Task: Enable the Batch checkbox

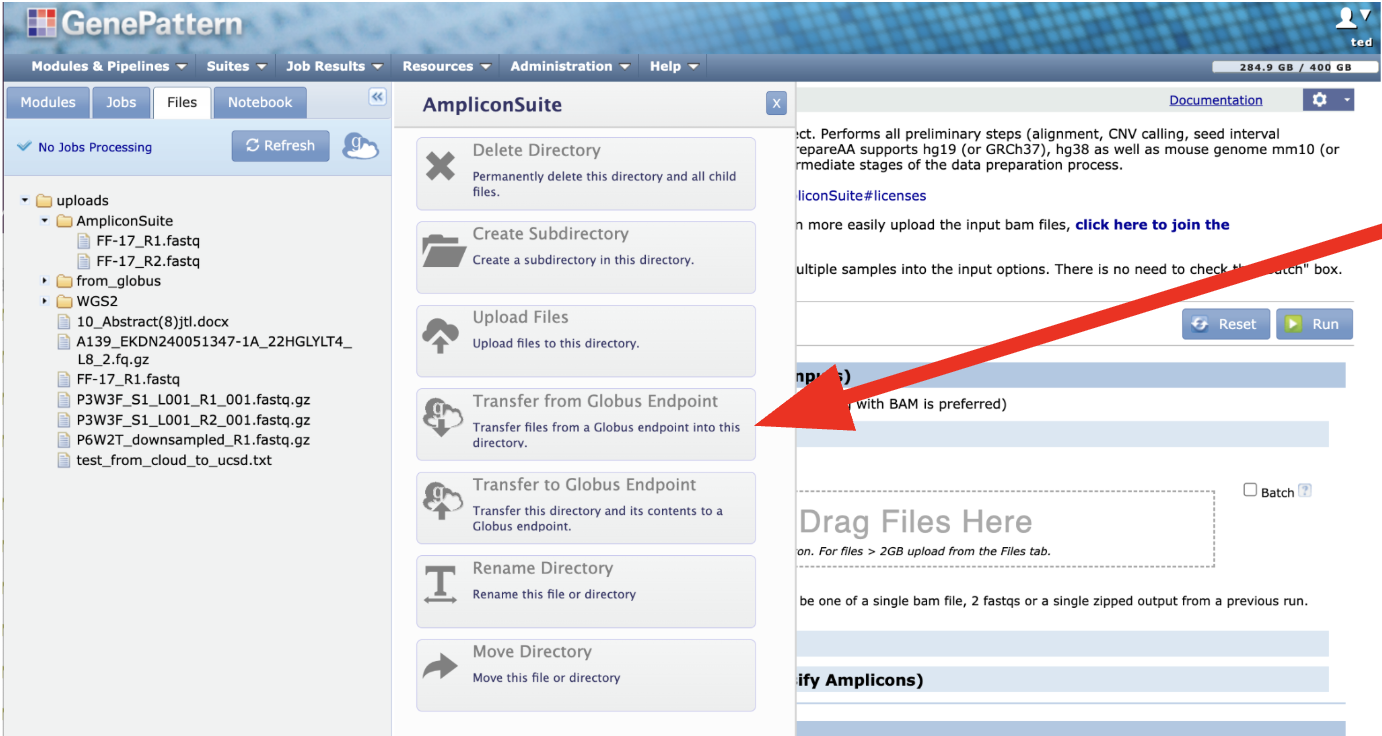Action: pyautogui.click(x=1250, y=490)
